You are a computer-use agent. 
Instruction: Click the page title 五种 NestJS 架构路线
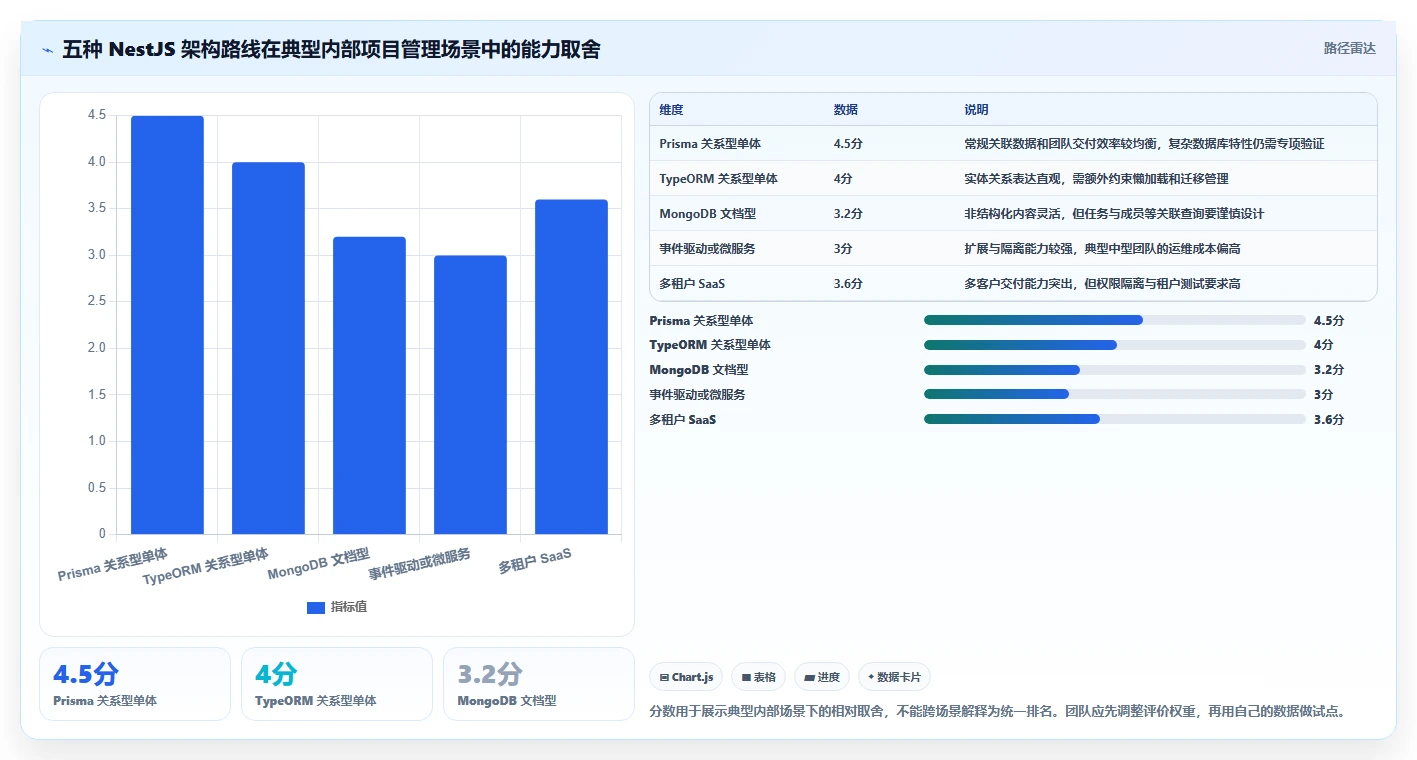pos(331,49)
